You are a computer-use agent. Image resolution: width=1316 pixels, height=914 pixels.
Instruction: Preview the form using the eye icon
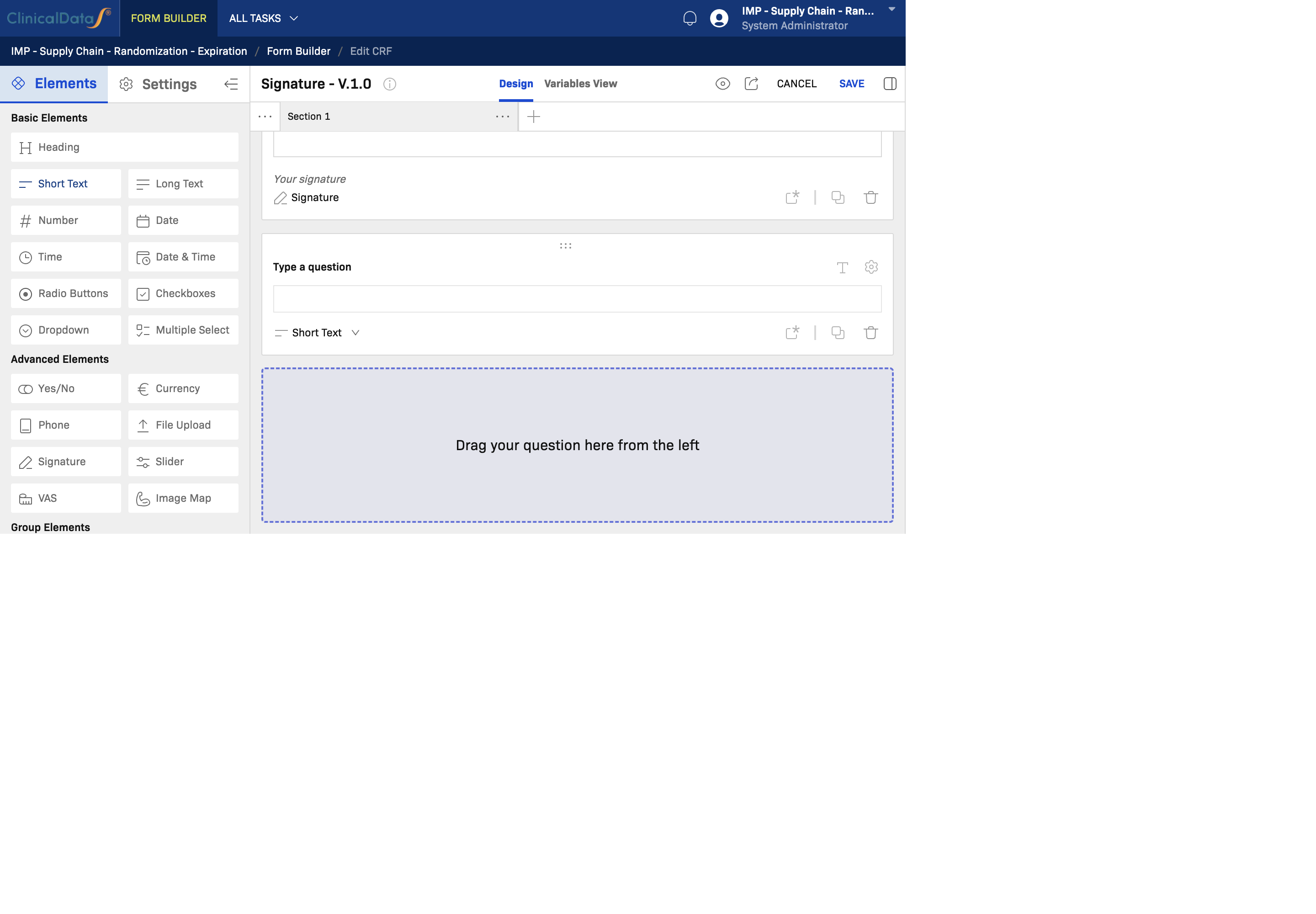point(723,84)
